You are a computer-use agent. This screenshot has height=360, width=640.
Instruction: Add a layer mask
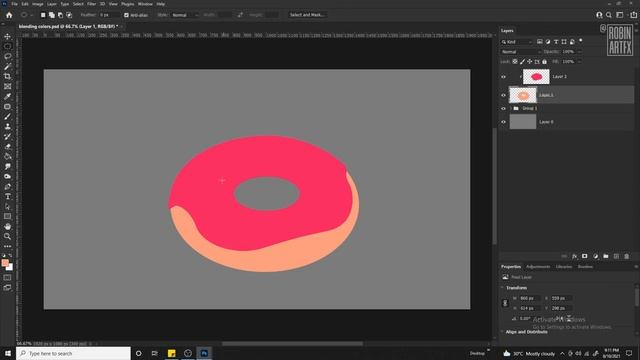point(584,256)
